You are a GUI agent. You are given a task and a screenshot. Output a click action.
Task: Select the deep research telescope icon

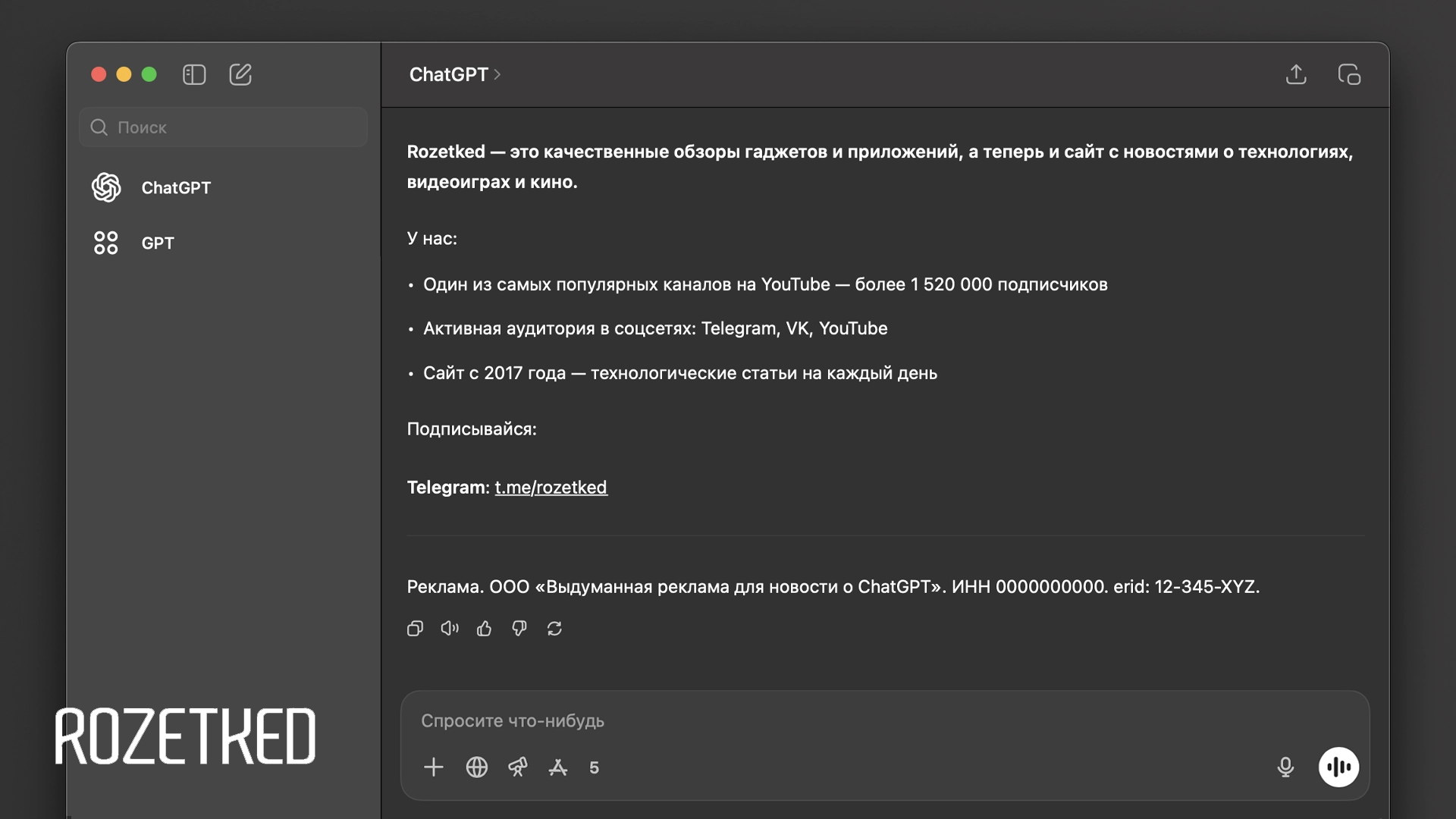click(x=519, y=767)
